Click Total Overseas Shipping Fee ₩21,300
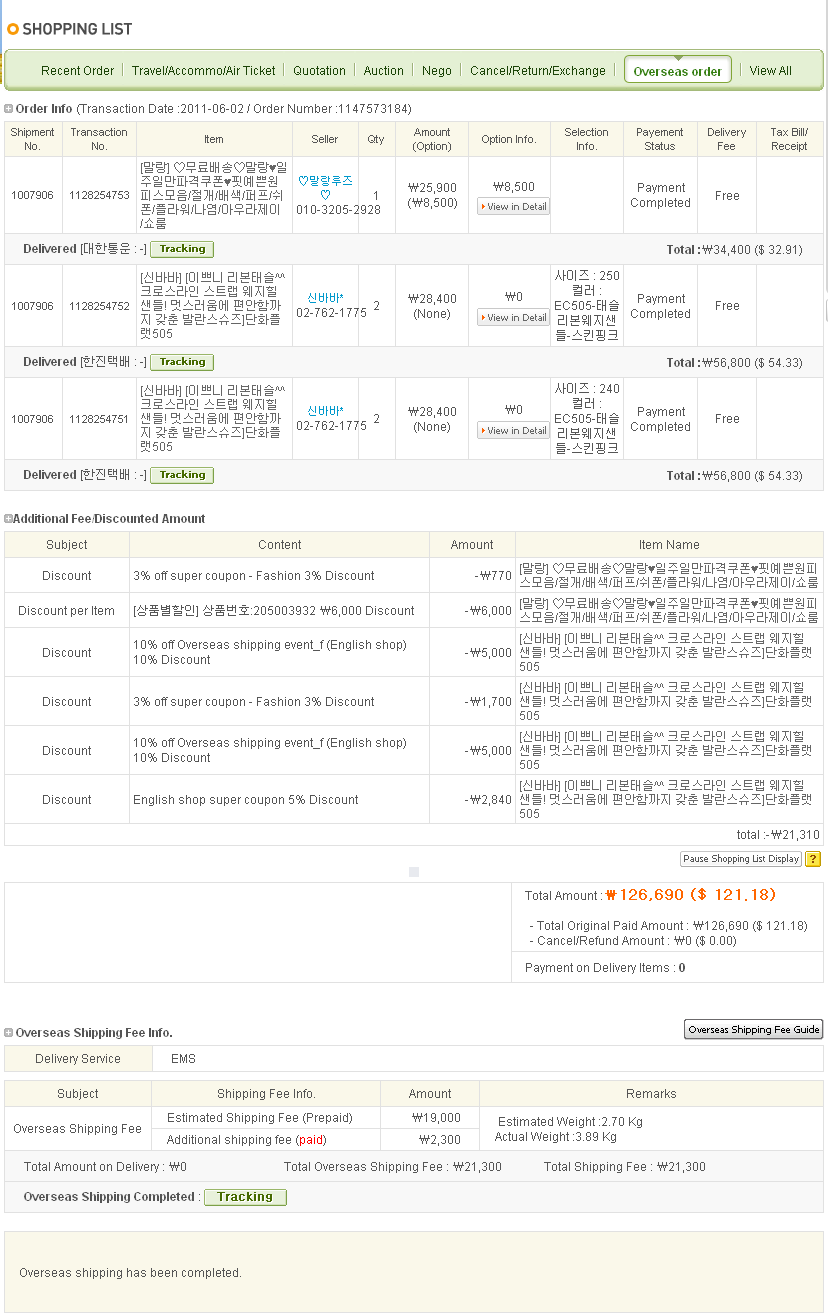The image size is (828, 1313). (x=393, y=1167)
